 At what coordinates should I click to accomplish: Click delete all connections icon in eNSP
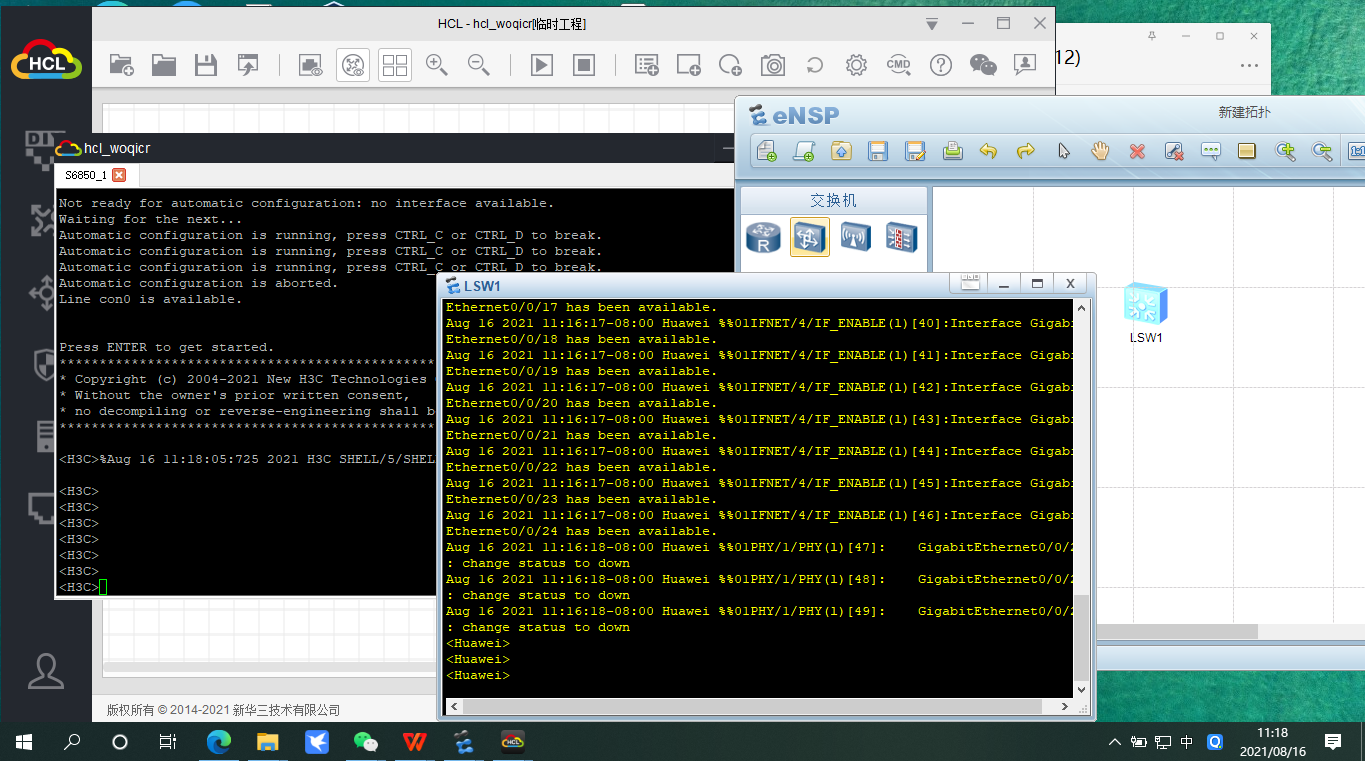1174,151
